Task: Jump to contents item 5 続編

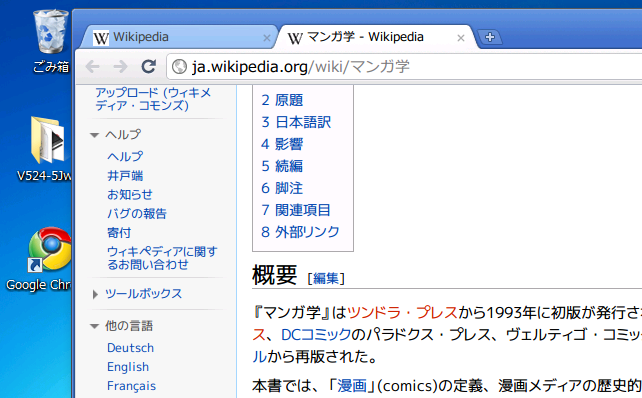Action: click(282, 166)
